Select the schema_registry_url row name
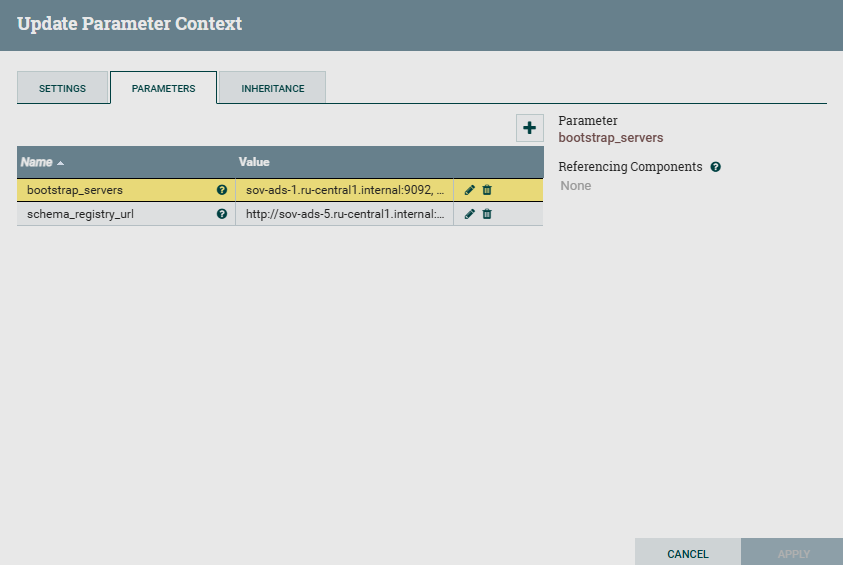 [80, 214]
